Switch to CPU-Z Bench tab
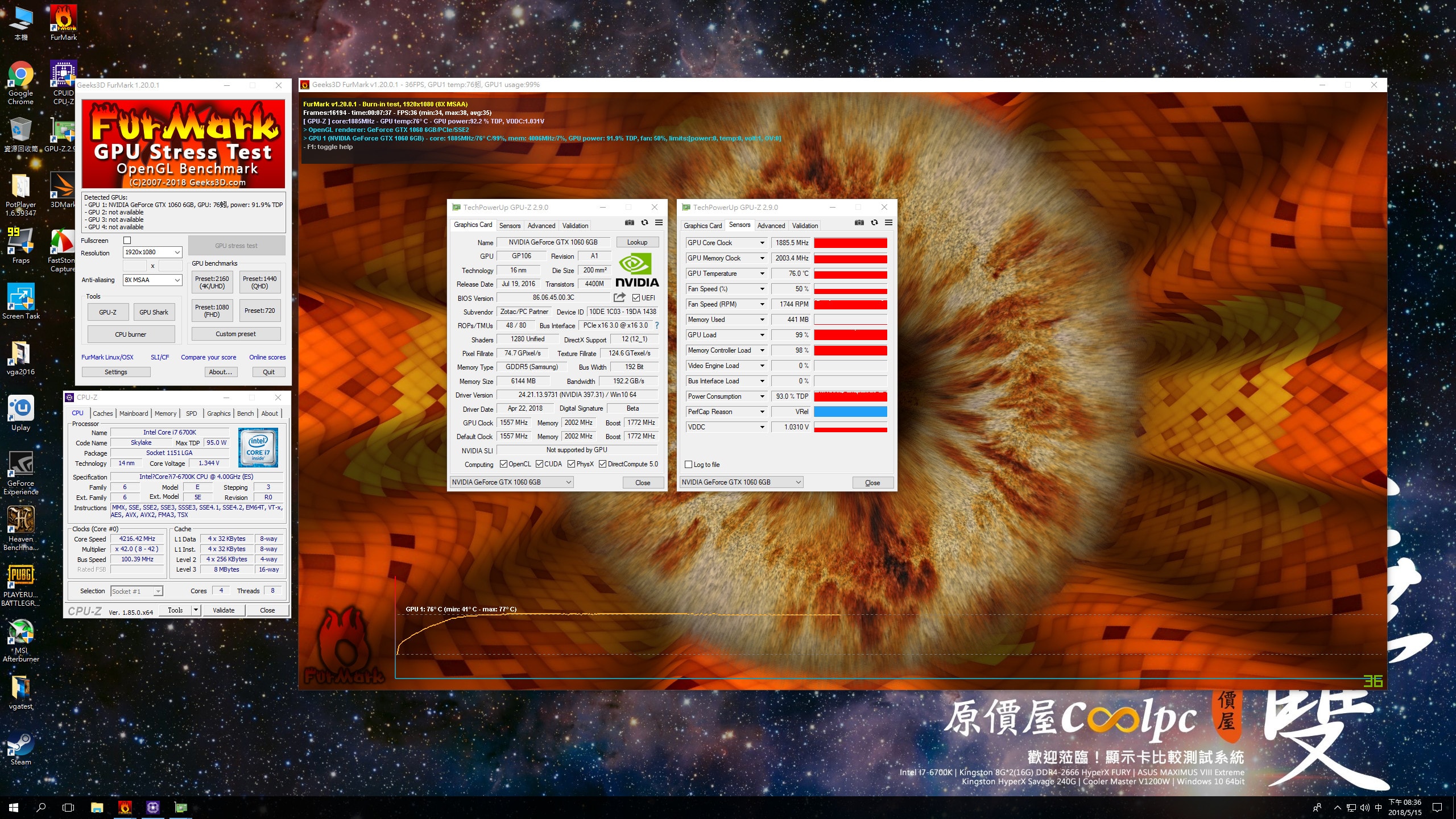Viewport: 1456px width, 819px height. point(246,413)
